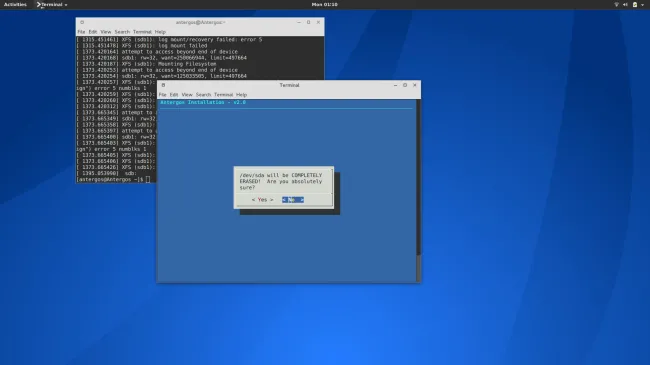Viewport: 650px width, 365px height.
Task: Open View menu in front Terminal window
Action: [x=187, y=95]
